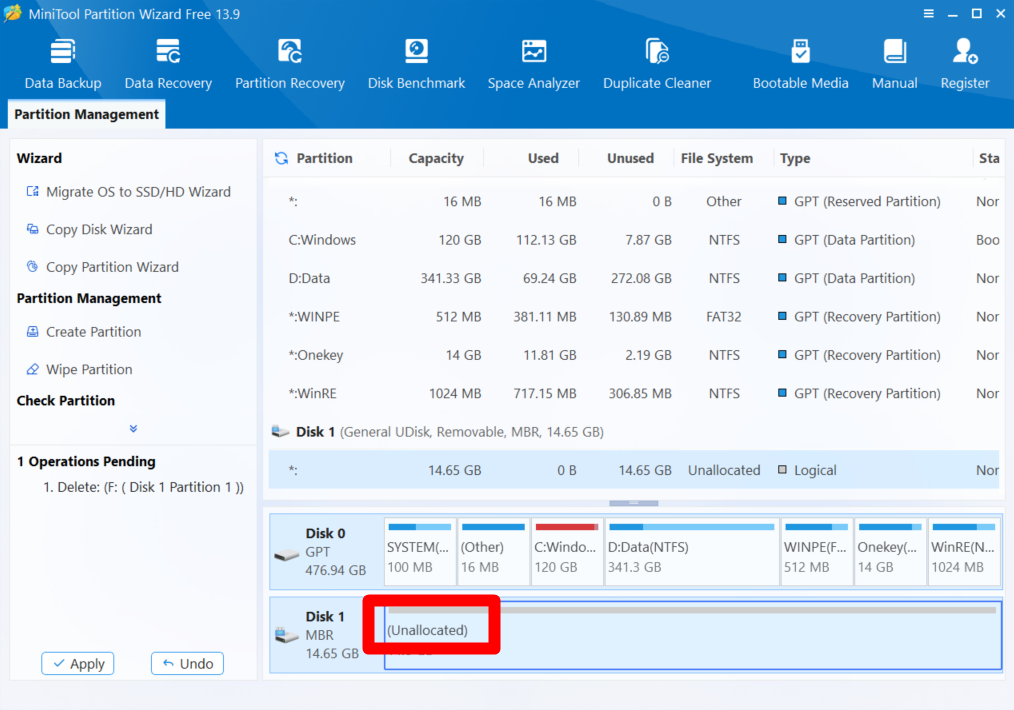Select the D:Data partition row

634,278
